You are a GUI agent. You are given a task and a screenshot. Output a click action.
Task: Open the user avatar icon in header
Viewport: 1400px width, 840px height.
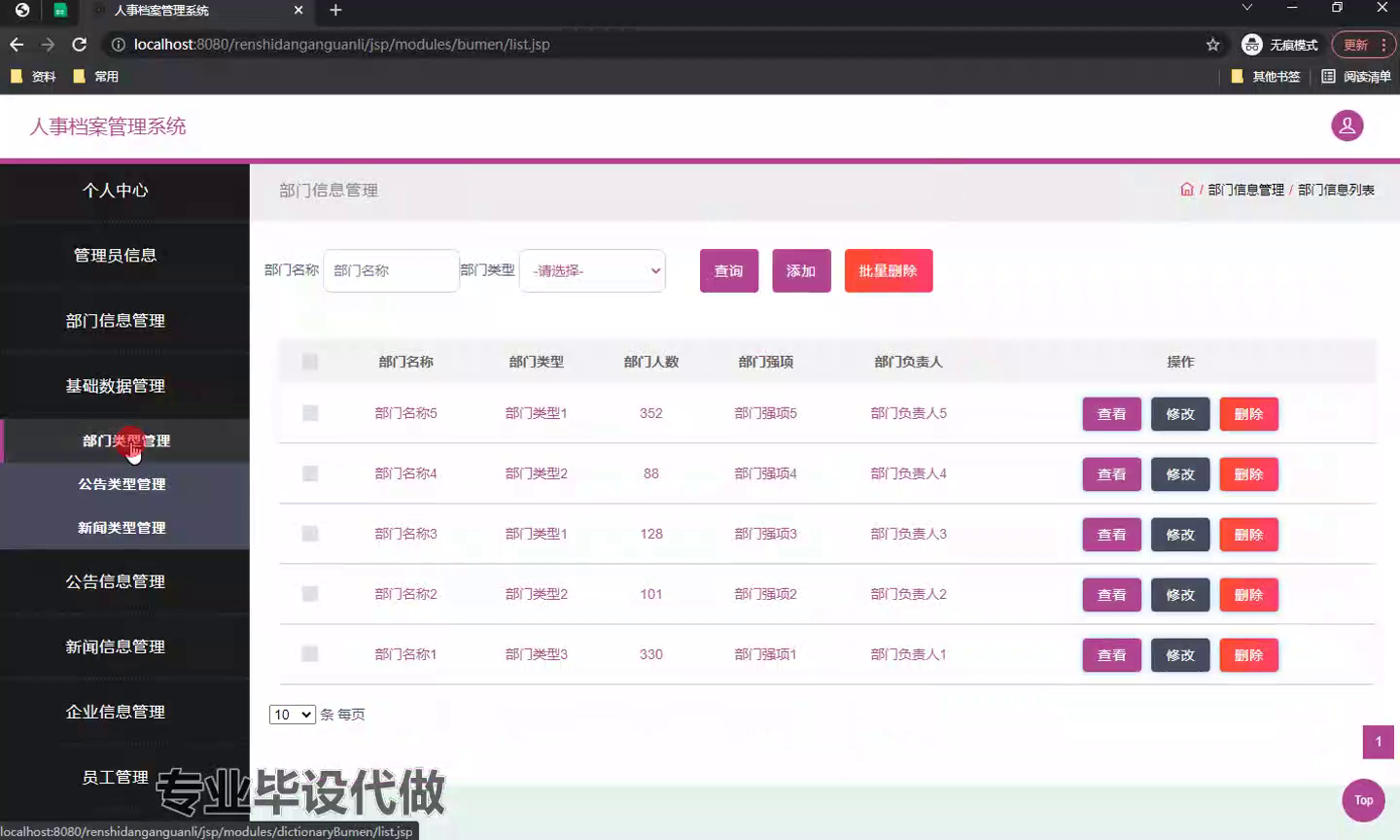[1347, 125]
